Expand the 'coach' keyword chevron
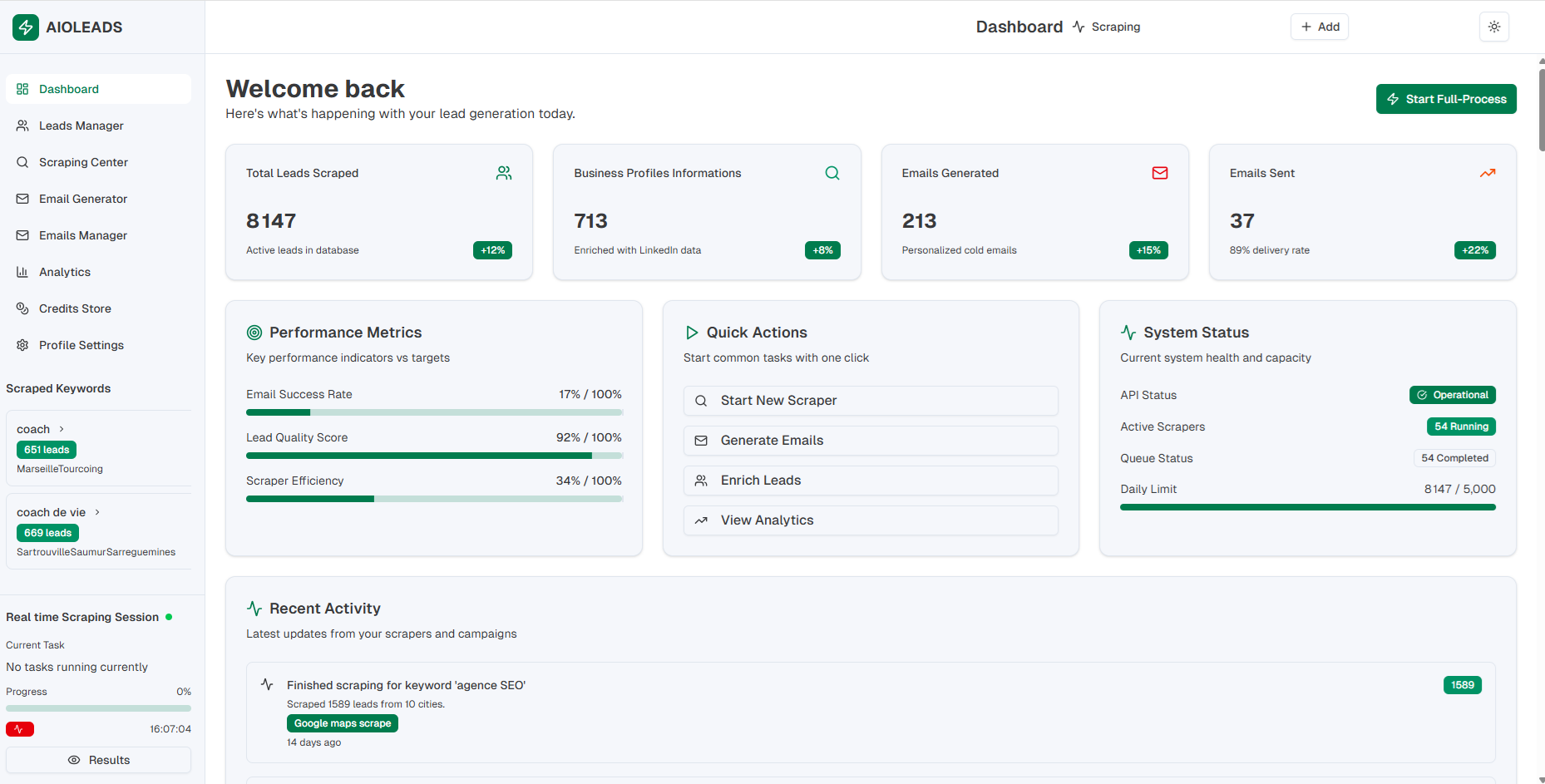Image resolution: width=1545 pixels, height=784 pixels. point(62,429)
